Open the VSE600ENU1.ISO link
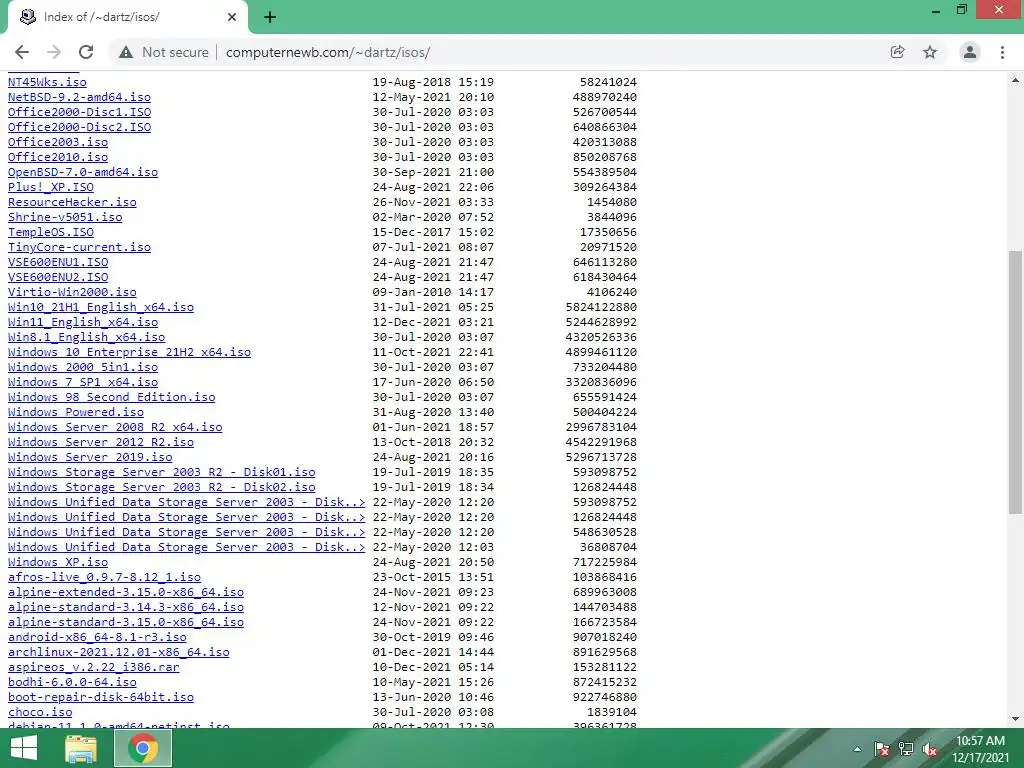The height and width of the screenshot is (768, 1024). point(58,262)
